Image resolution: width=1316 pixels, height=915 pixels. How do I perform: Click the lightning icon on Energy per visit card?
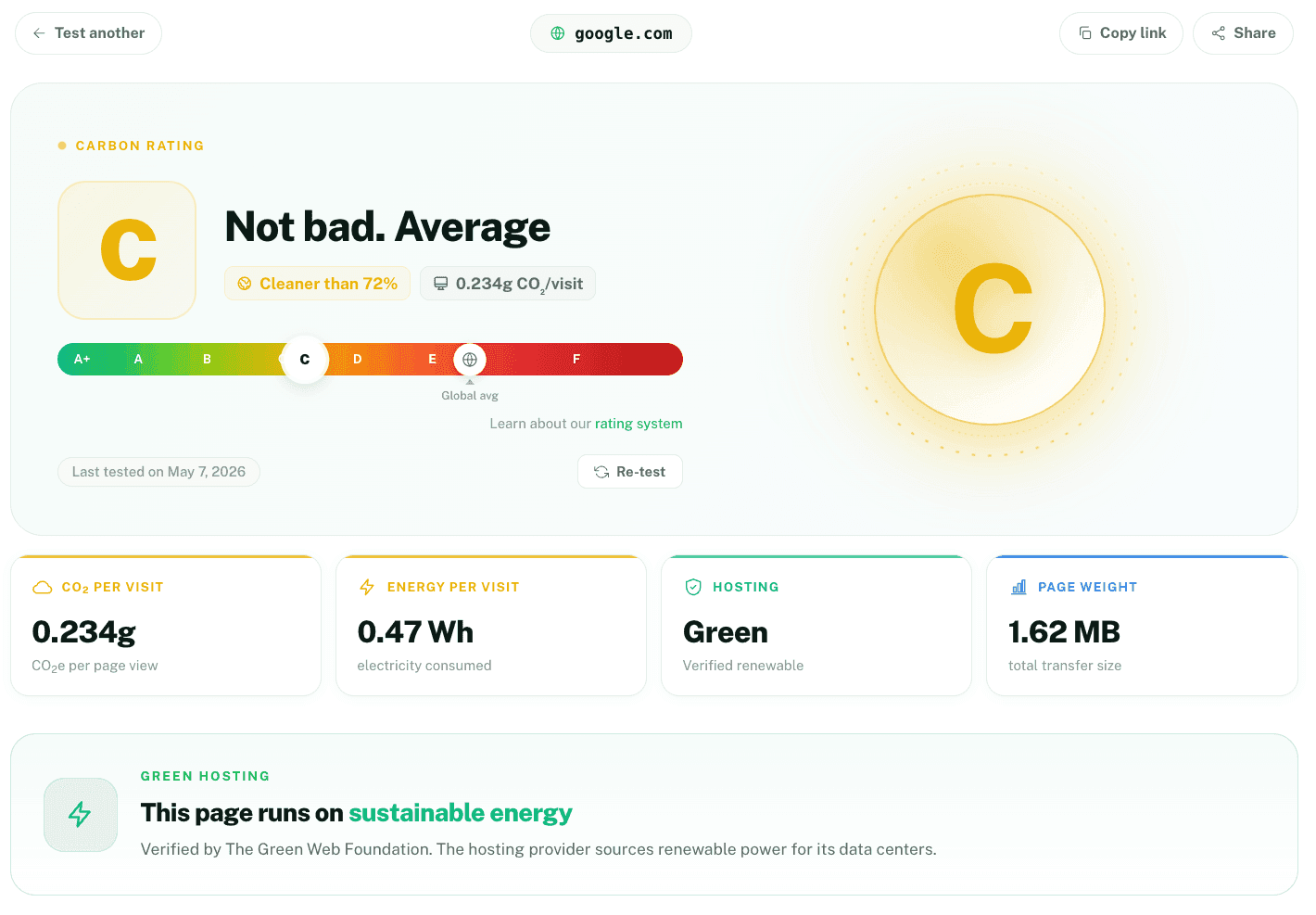coord(367,587)
